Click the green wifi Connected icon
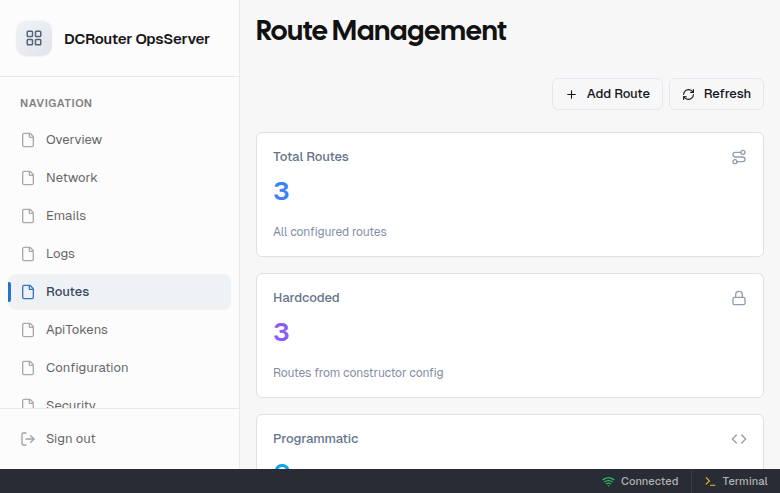This screenshot has height=493, width=780. [x=608, y=481]
